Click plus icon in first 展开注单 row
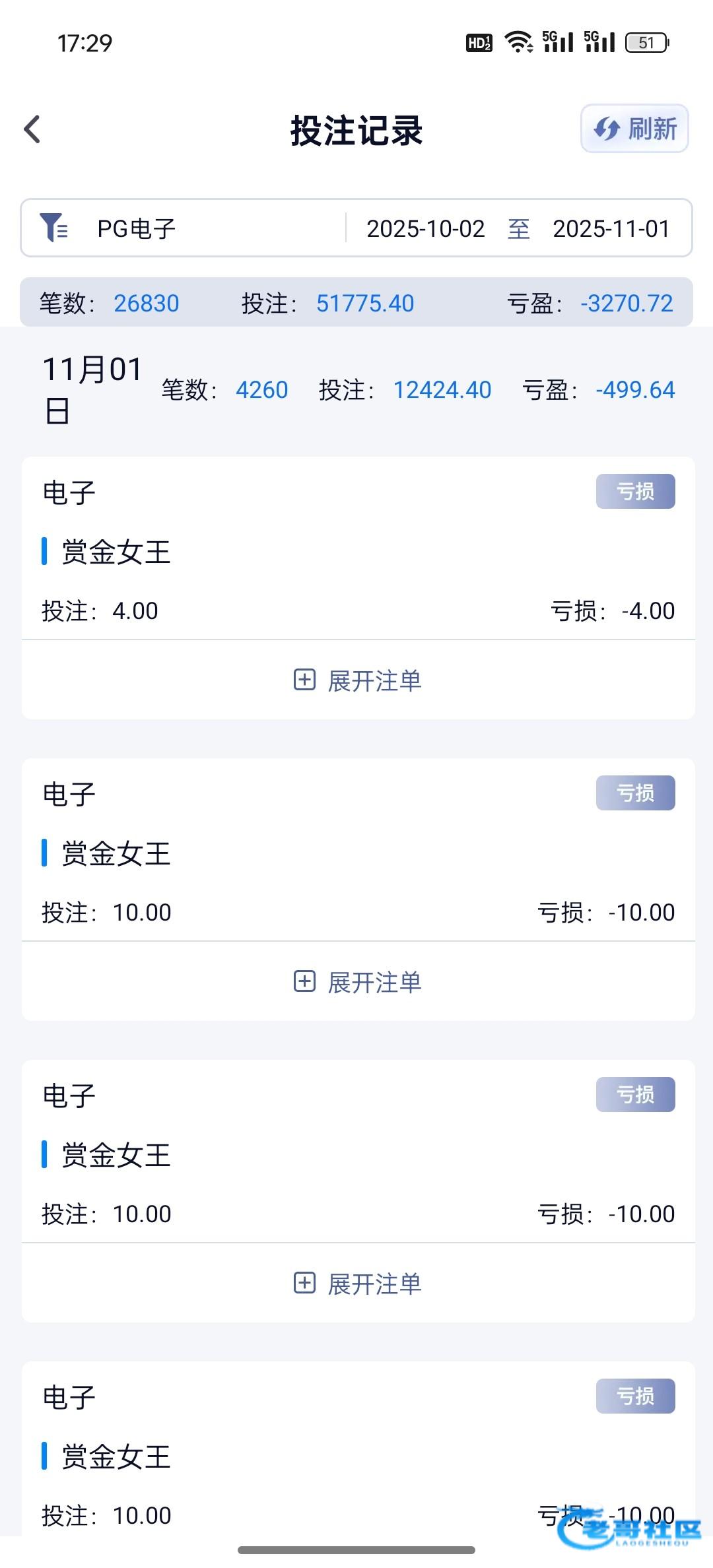The image size is (713, 1568). coord(304,680)
